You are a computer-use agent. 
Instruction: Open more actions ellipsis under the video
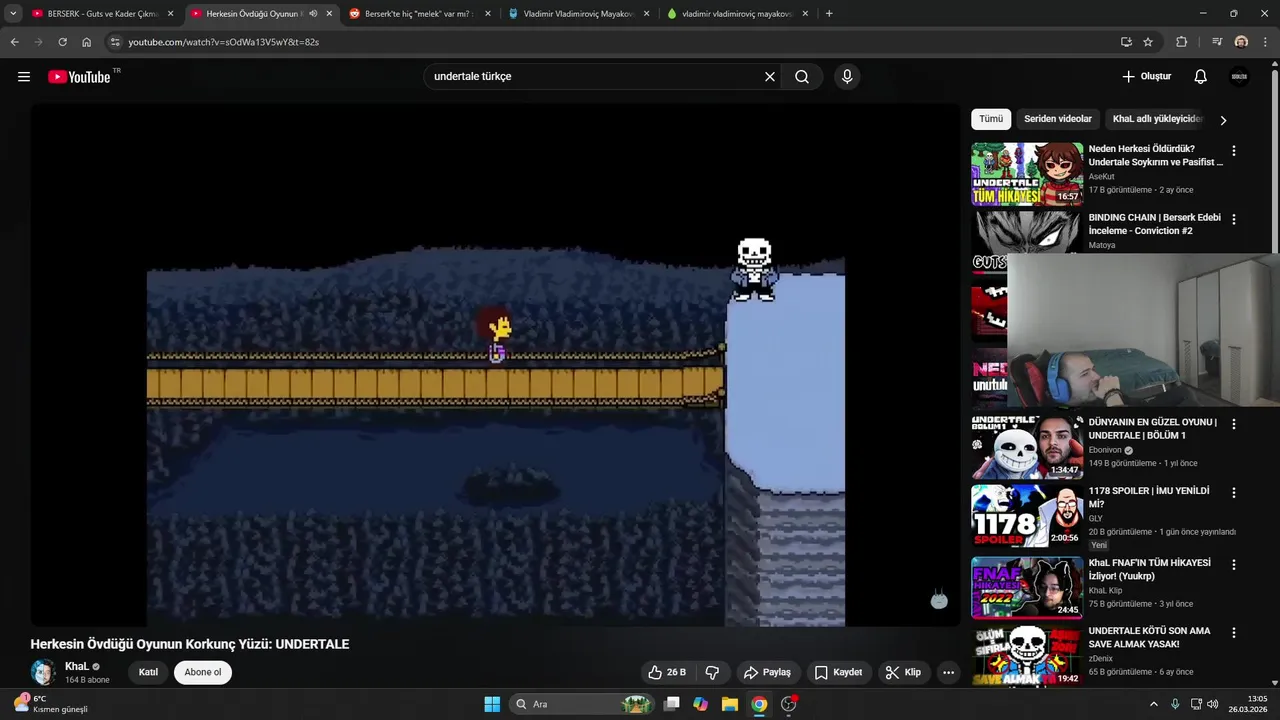948,672
